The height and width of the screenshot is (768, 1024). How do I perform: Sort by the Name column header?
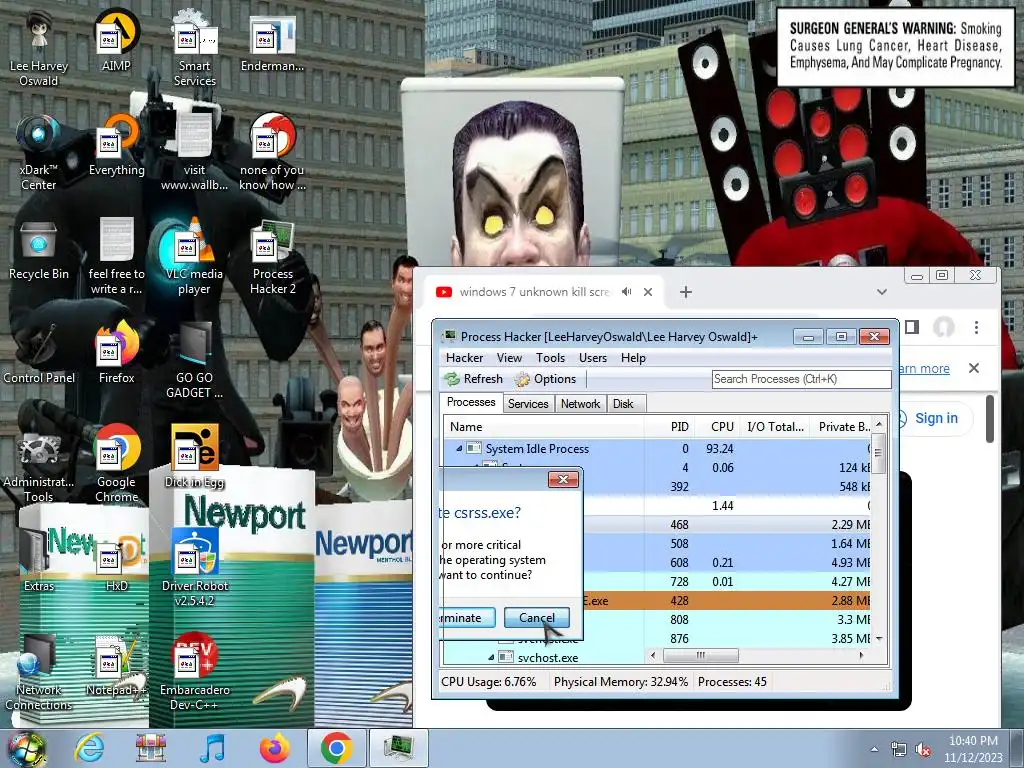545,426
